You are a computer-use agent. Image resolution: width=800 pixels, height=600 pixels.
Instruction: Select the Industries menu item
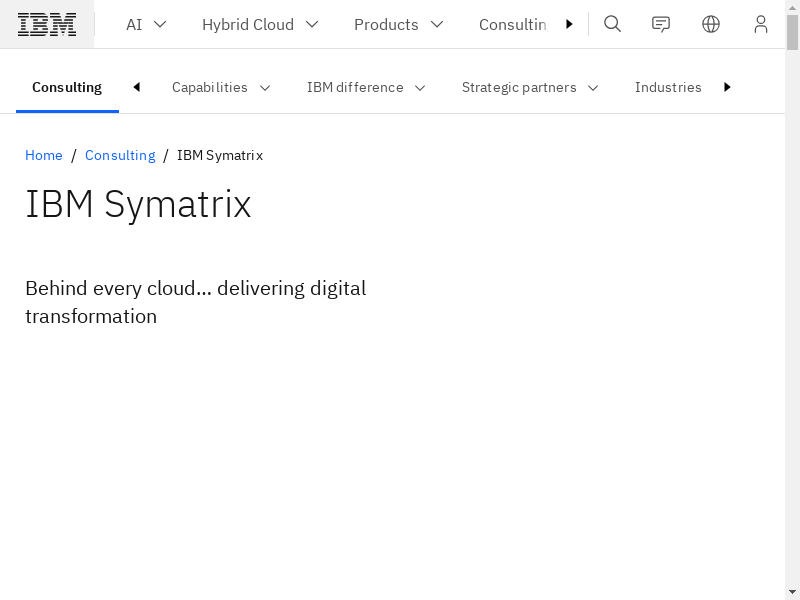click(668, 87)
